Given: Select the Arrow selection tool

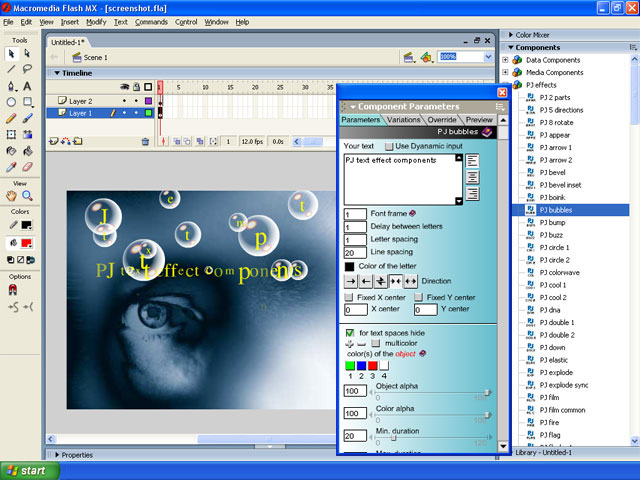Looking at the screenshot, I should click(11, 53).
